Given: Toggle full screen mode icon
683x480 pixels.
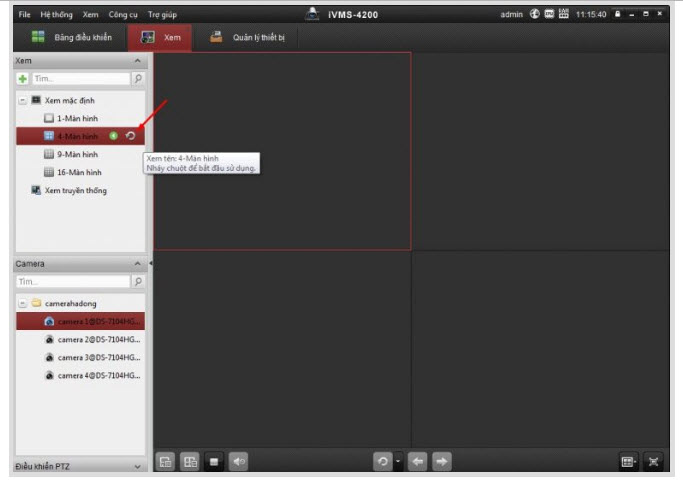Looking at the screenshot, I should [x=654, y=461].
